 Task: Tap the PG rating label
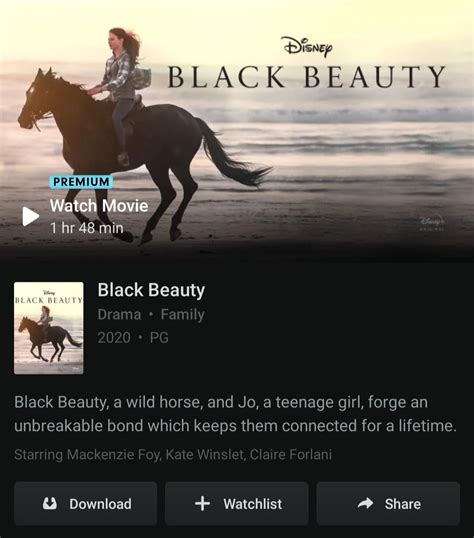[159, 338]
